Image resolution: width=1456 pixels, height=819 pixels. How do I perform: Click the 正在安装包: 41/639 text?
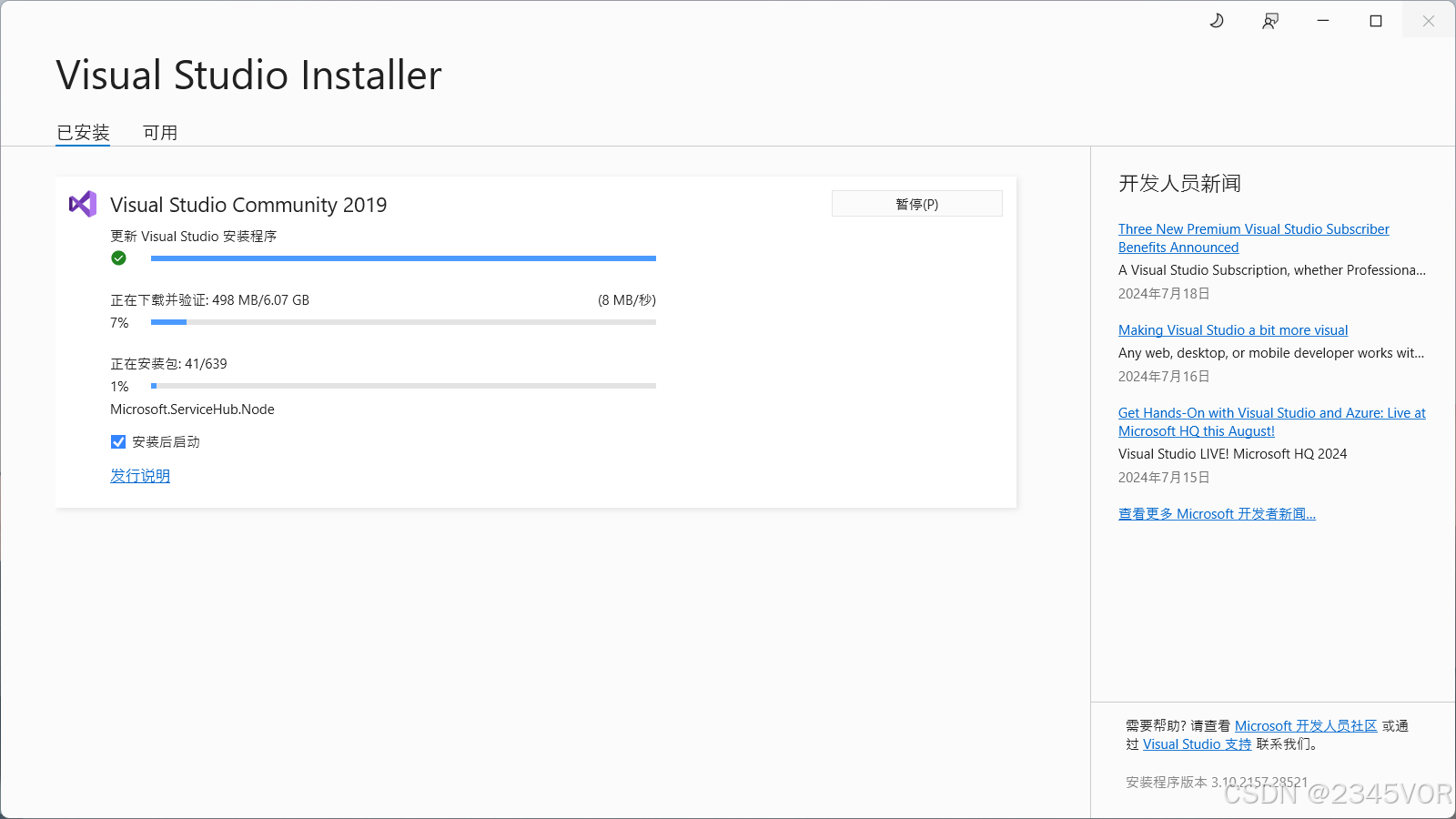click(x=168, y=364)
